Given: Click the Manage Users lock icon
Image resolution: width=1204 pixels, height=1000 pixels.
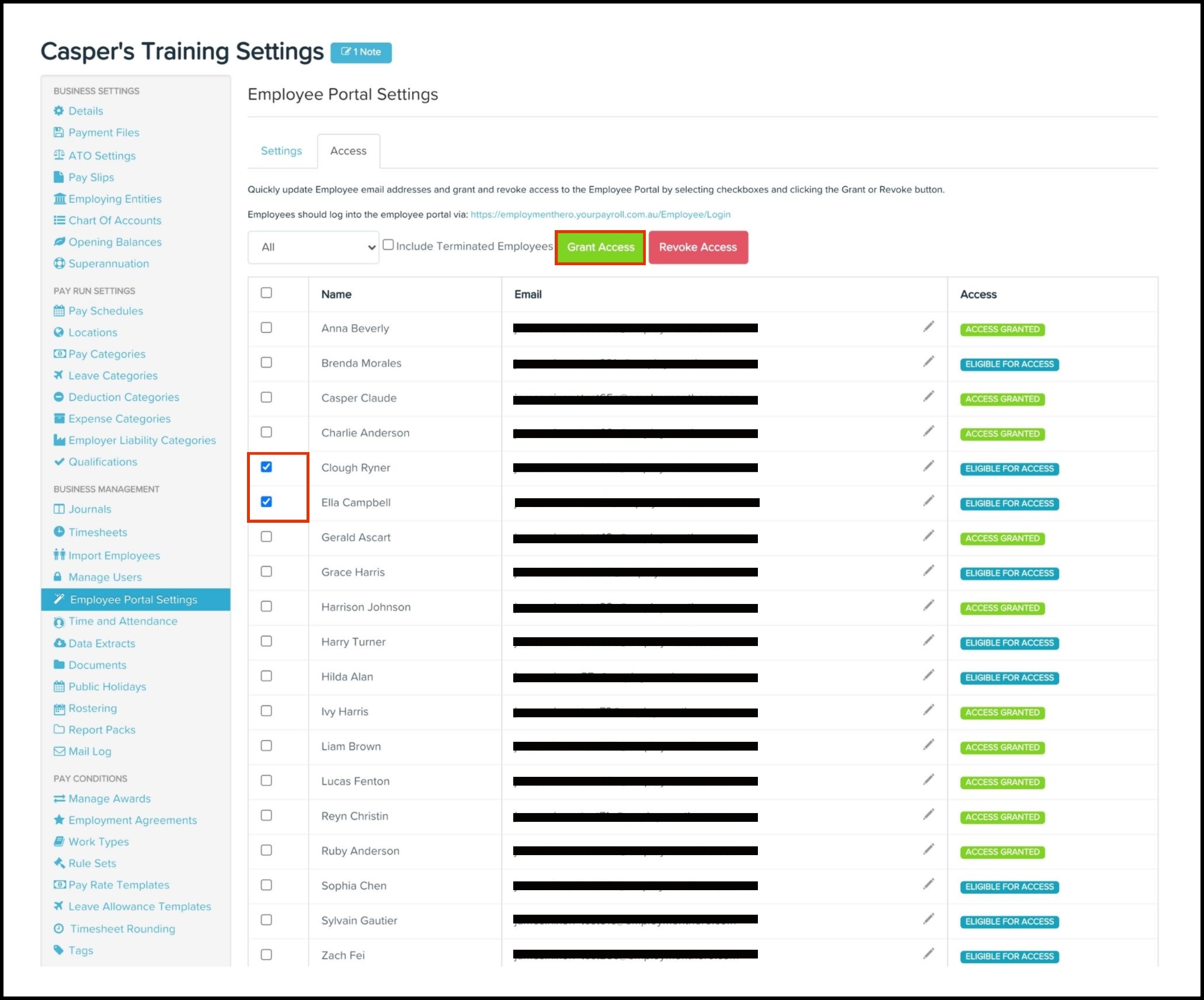Looking at the screenshot, I should [58, 577].
